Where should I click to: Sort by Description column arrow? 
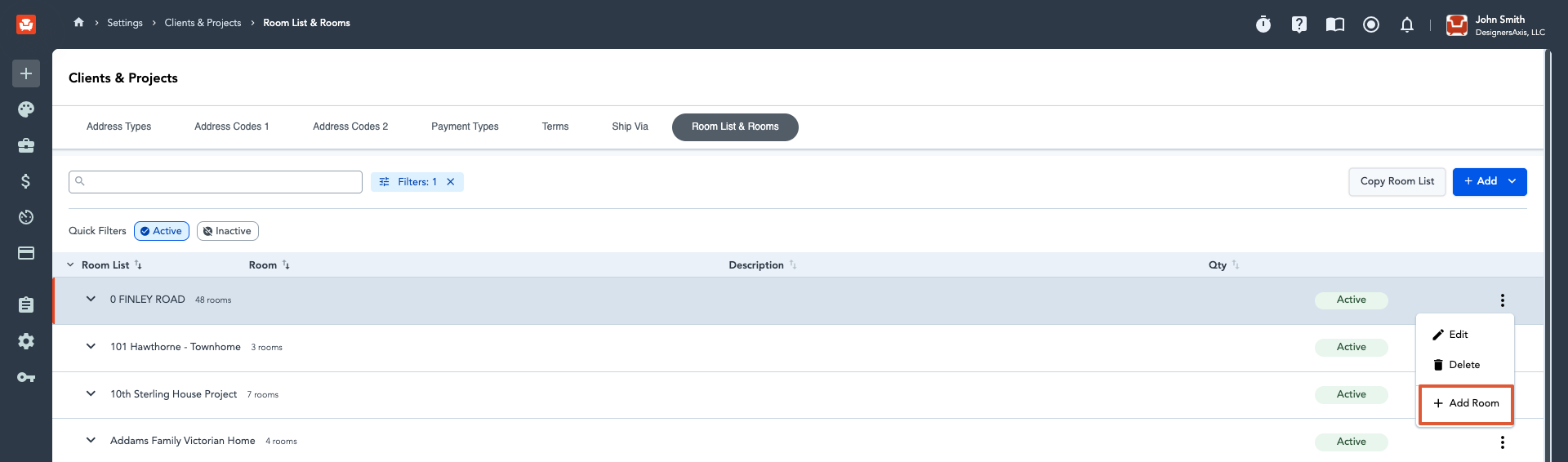(x=793, y=265)
